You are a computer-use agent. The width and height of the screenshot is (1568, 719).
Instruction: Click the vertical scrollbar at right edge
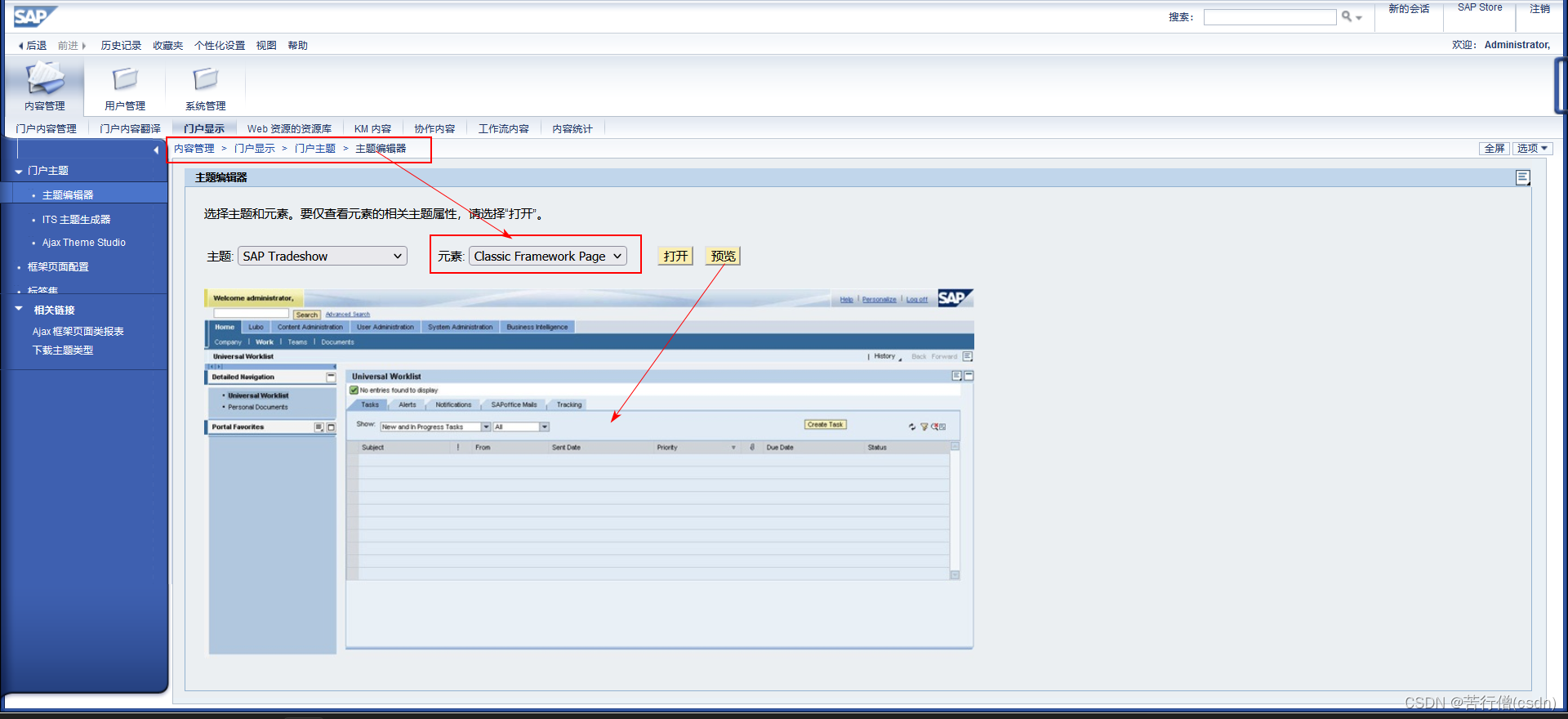tap(1561, 86)
